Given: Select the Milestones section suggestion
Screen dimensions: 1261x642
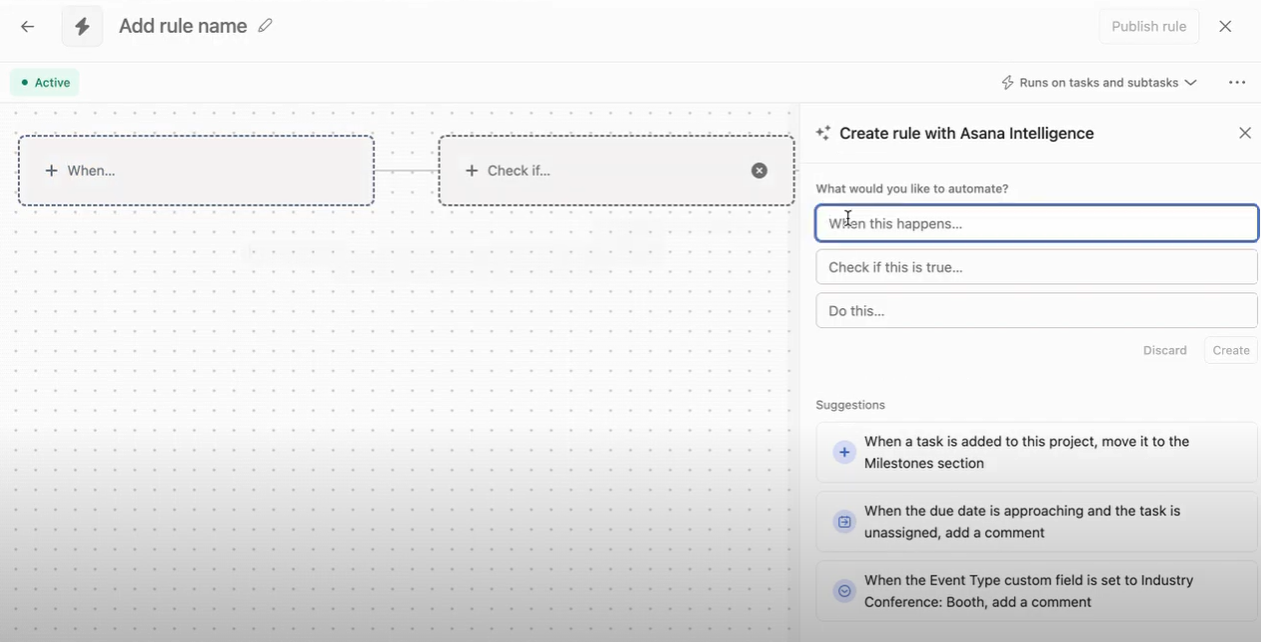Looking at the screenshot, I should pyautogui.click(x=1036, y=452).
